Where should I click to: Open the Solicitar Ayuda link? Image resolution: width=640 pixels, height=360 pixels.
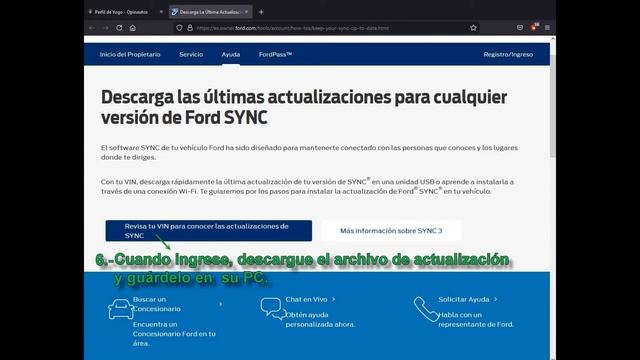[x=464, y=299]
